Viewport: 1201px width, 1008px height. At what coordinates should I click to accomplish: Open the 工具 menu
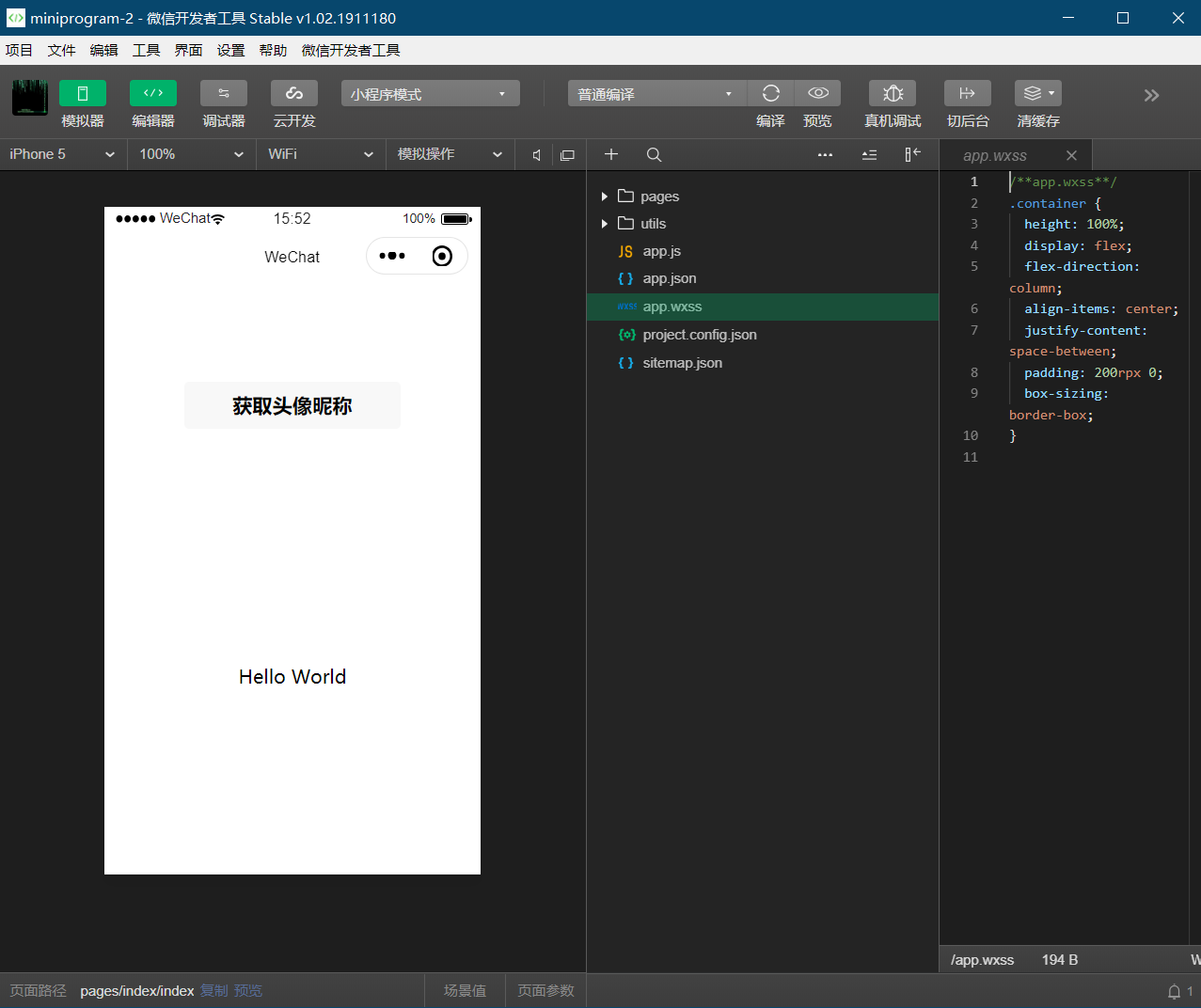pos(146,51)
